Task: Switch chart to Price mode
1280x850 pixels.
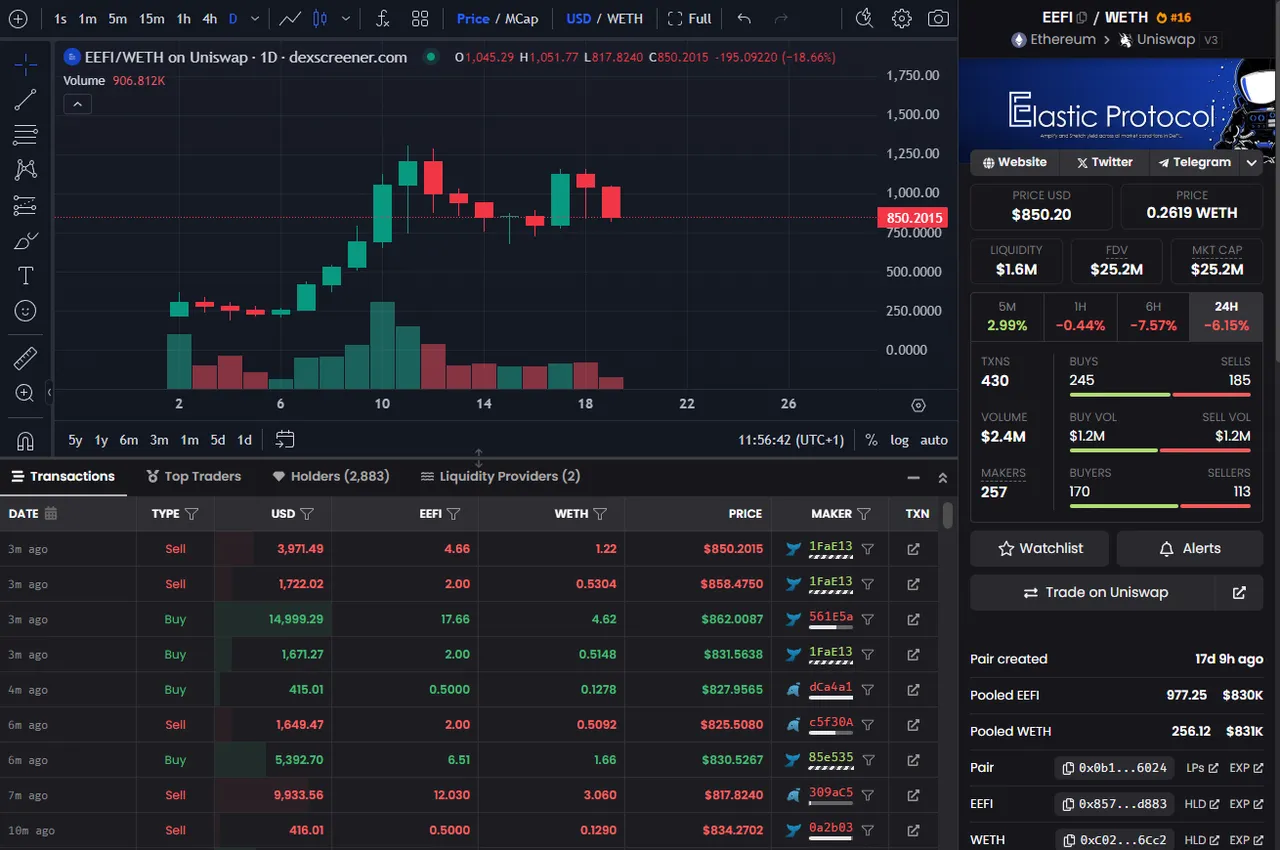Action: click(x=473, y=18)
